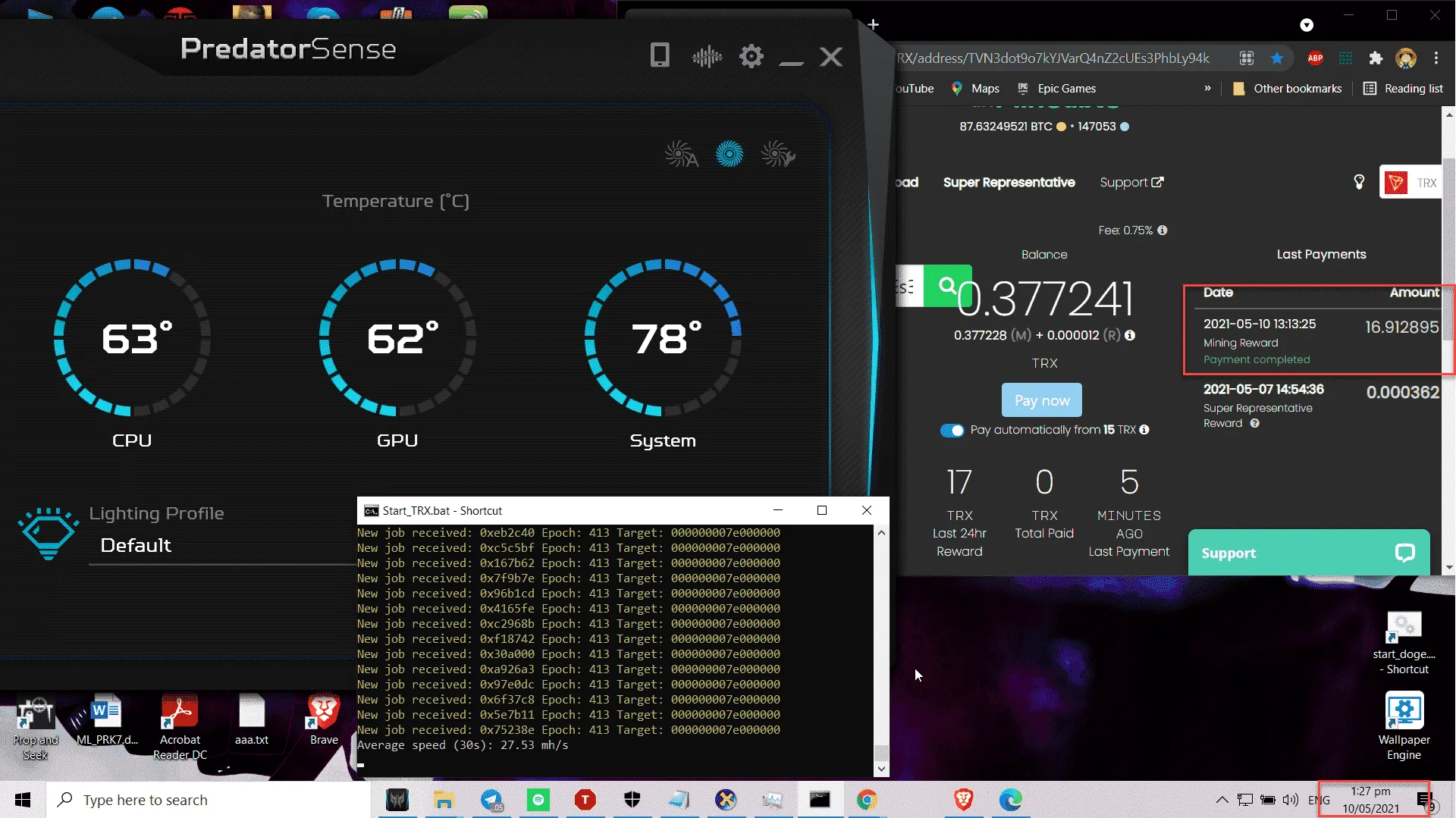The width and height of the screenshot is (1456, 818).
Task: Click the pay automatically info icon
Action: (1144, 430)
